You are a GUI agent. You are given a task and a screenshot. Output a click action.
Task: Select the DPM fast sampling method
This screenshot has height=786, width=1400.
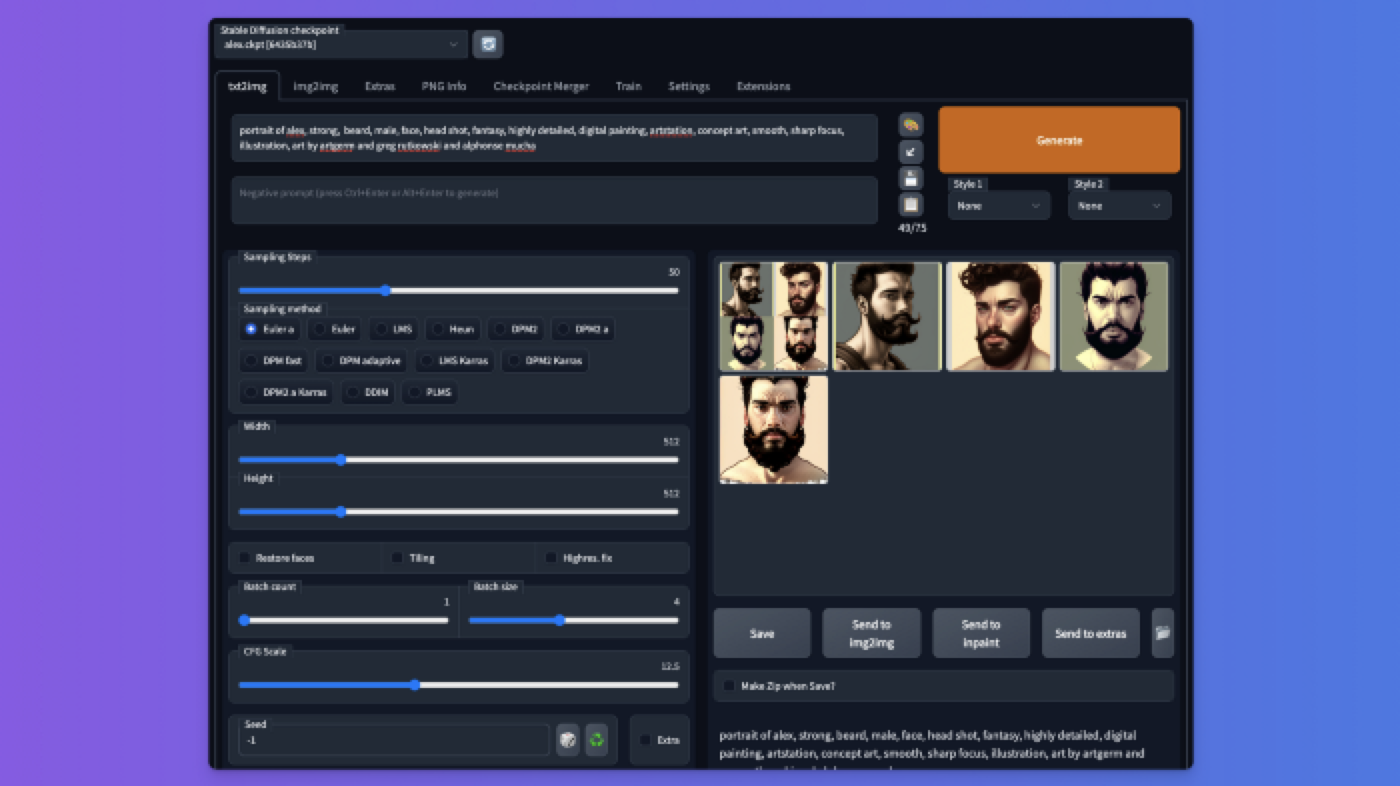tap(274, 360)
